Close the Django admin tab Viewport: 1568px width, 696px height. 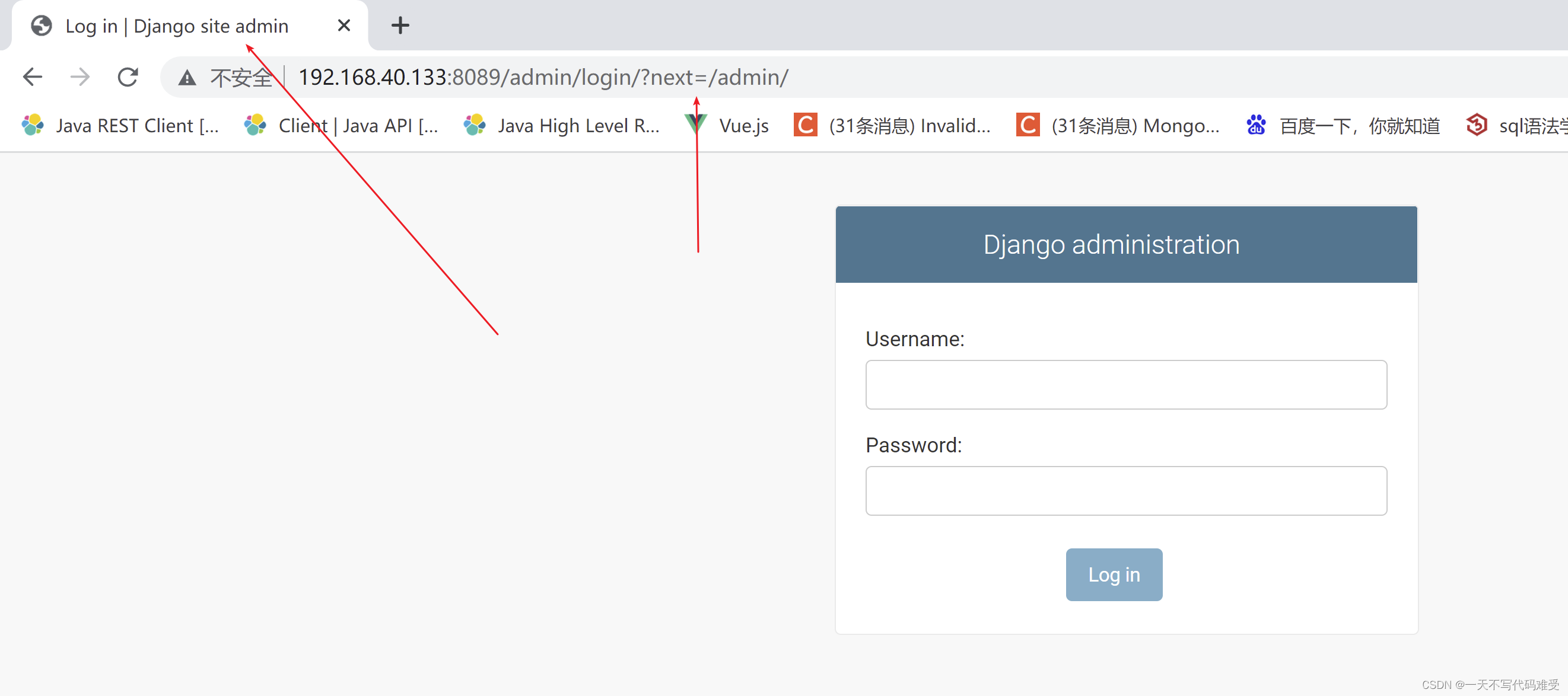coord(344,25)
